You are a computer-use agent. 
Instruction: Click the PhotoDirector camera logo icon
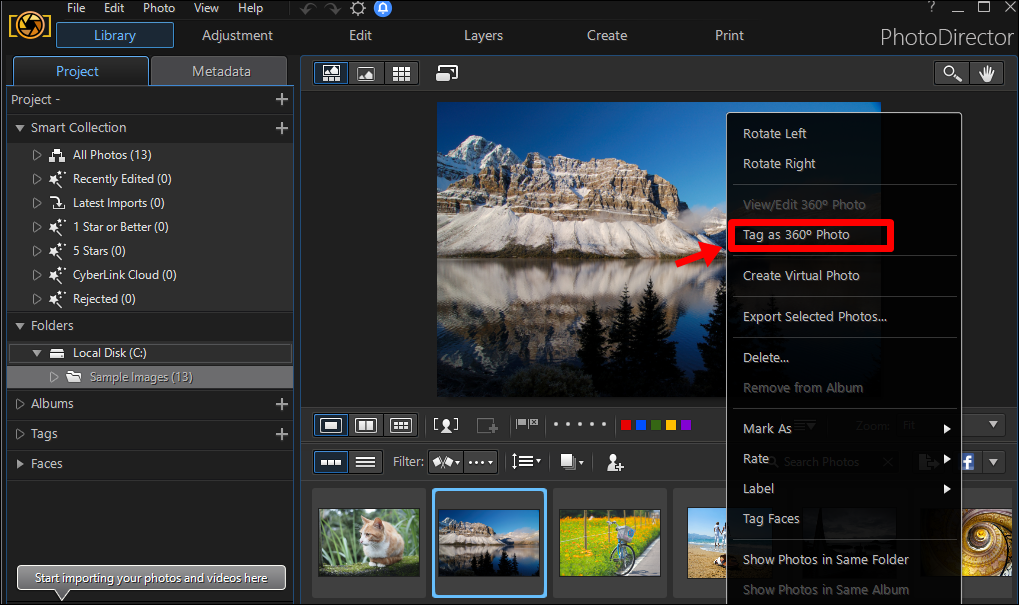point(29,26)
